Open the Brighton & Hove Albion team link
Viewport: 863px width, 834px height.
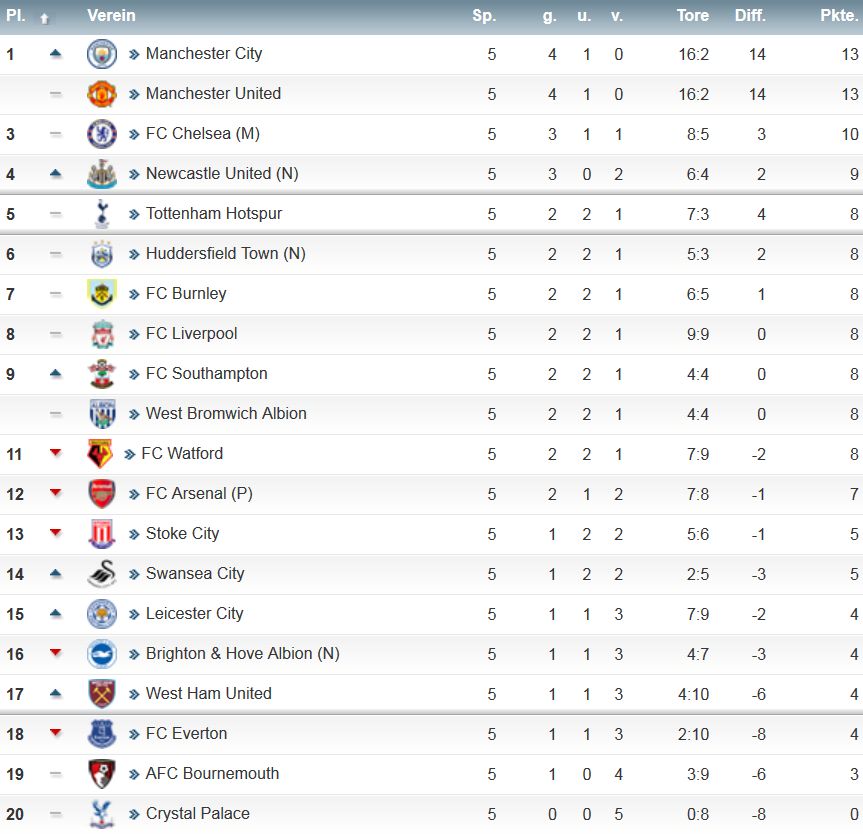tap(243, 654)
